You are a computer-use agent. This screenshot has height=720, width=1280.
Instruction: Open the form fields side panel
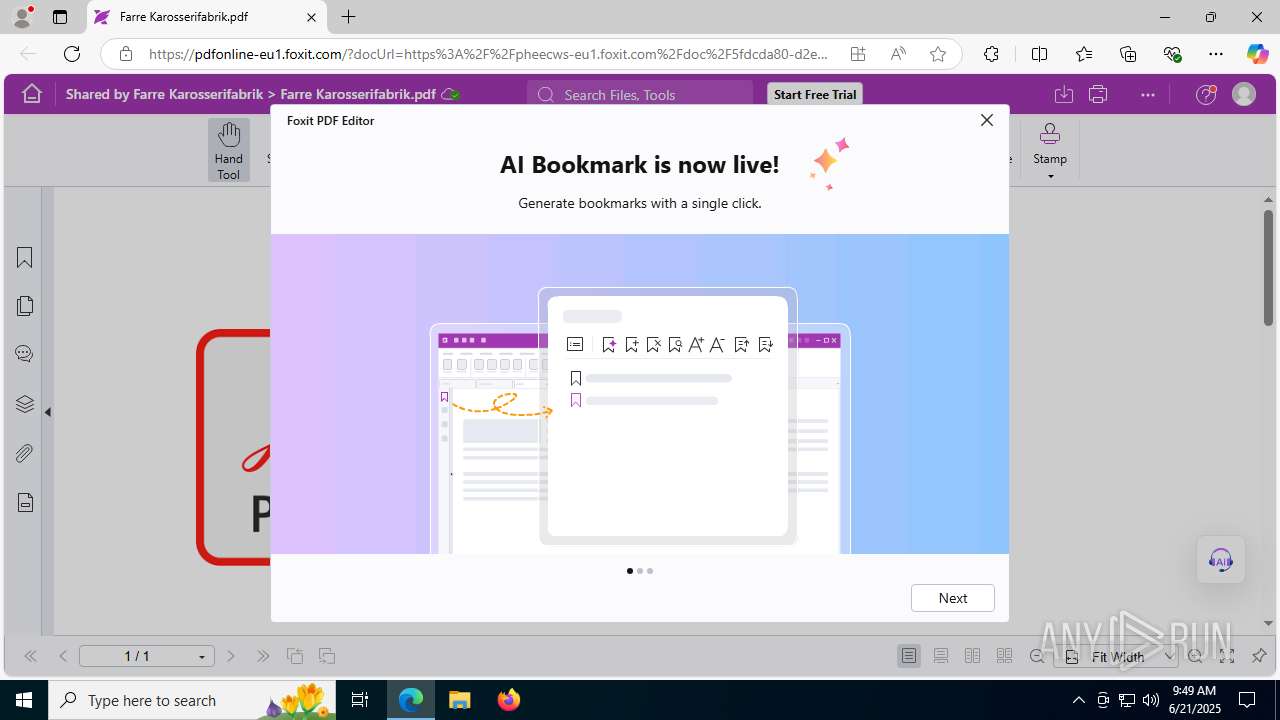click(25, 503)
